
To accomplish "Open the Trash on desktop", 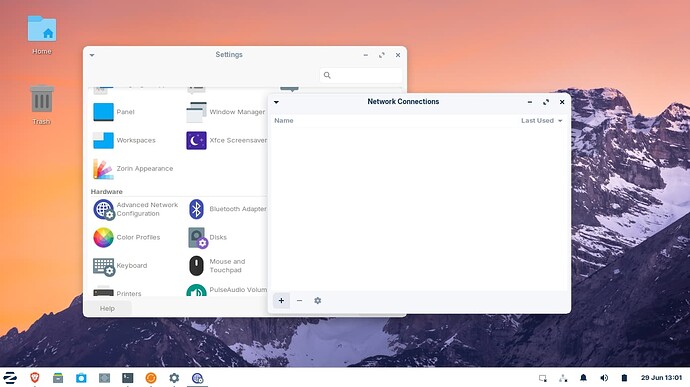I will (42, 105).
